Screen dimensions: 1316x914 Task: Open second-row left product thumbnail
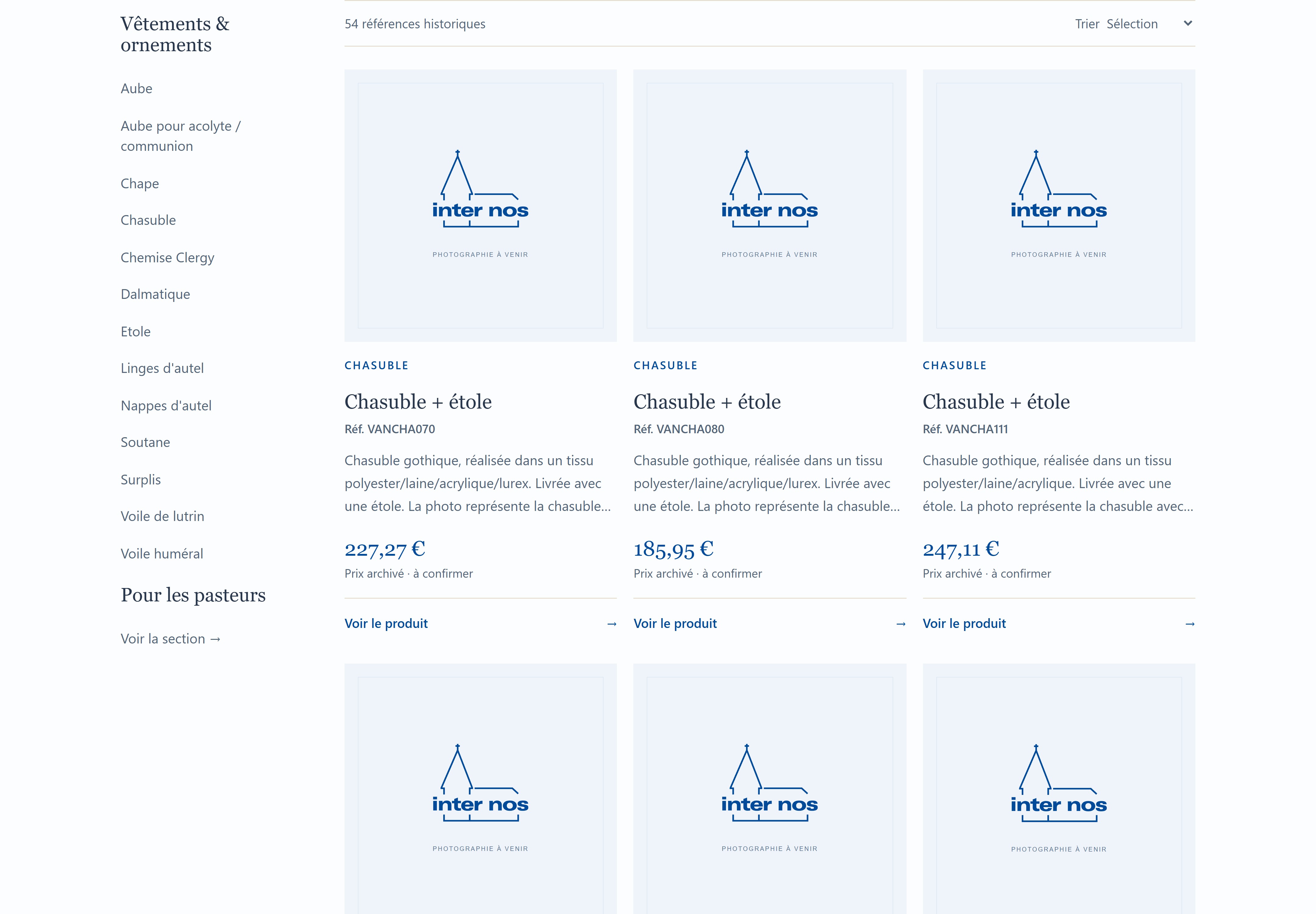coord(480,788)
